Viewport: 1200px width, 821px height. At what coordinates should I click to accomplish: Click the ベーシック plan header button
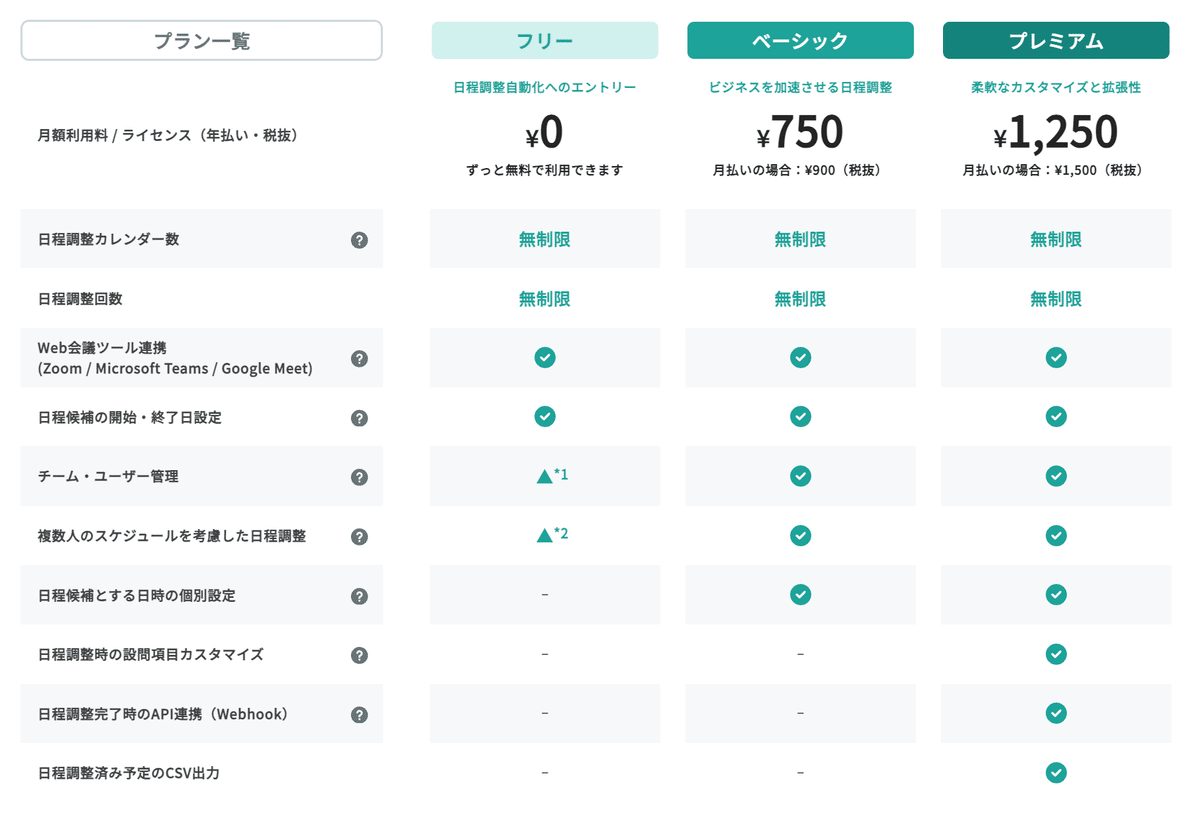point(800,40)
